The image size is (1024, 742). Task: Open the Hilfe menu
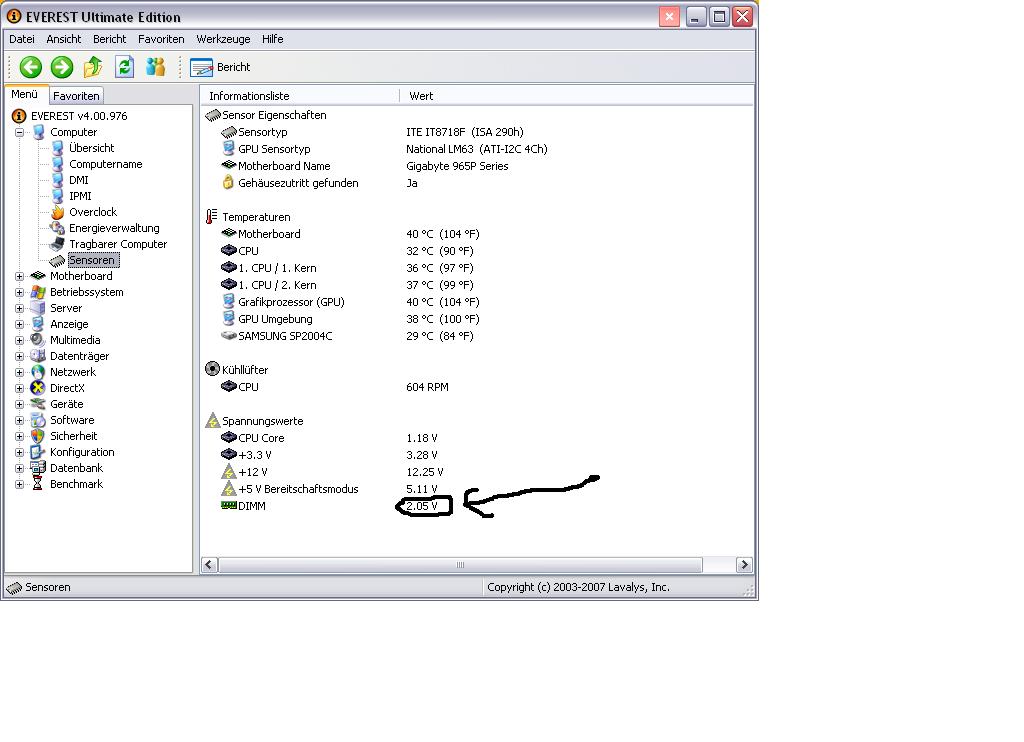tap(272, 39)
